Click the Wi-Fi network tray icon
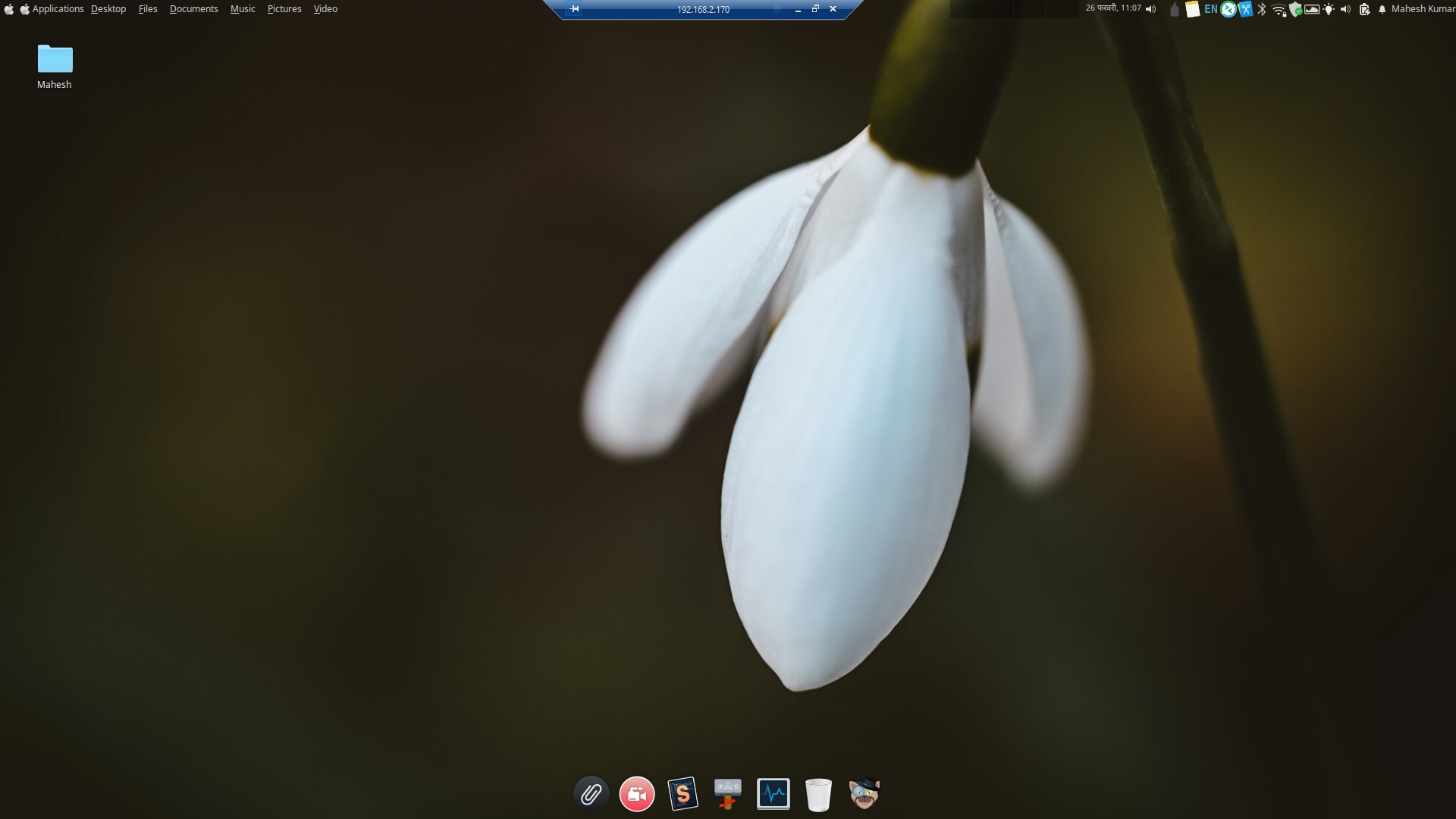 pos(1279,9)
